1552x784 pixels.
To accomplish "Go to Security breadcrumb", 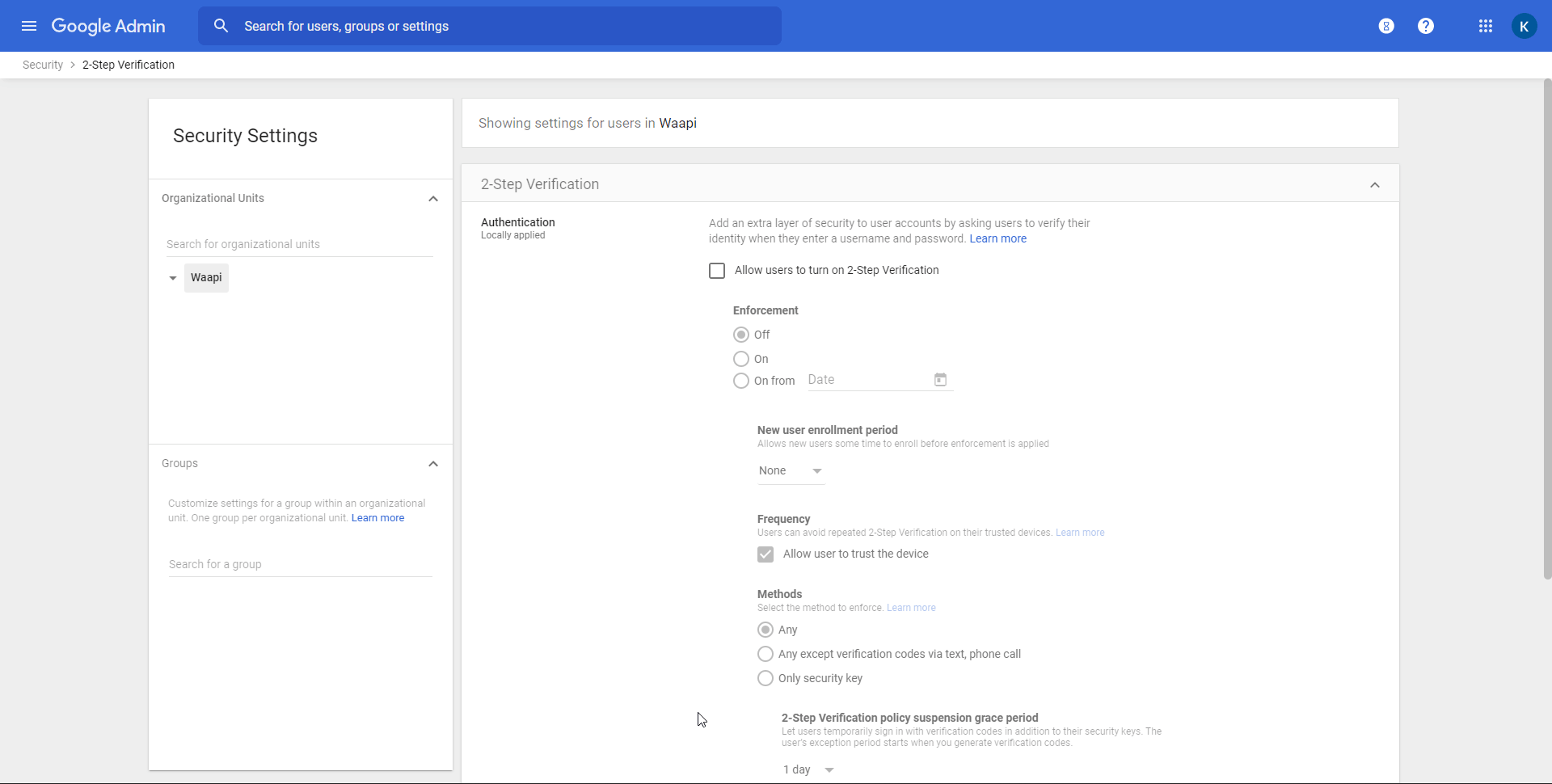I will pos(43,65).
